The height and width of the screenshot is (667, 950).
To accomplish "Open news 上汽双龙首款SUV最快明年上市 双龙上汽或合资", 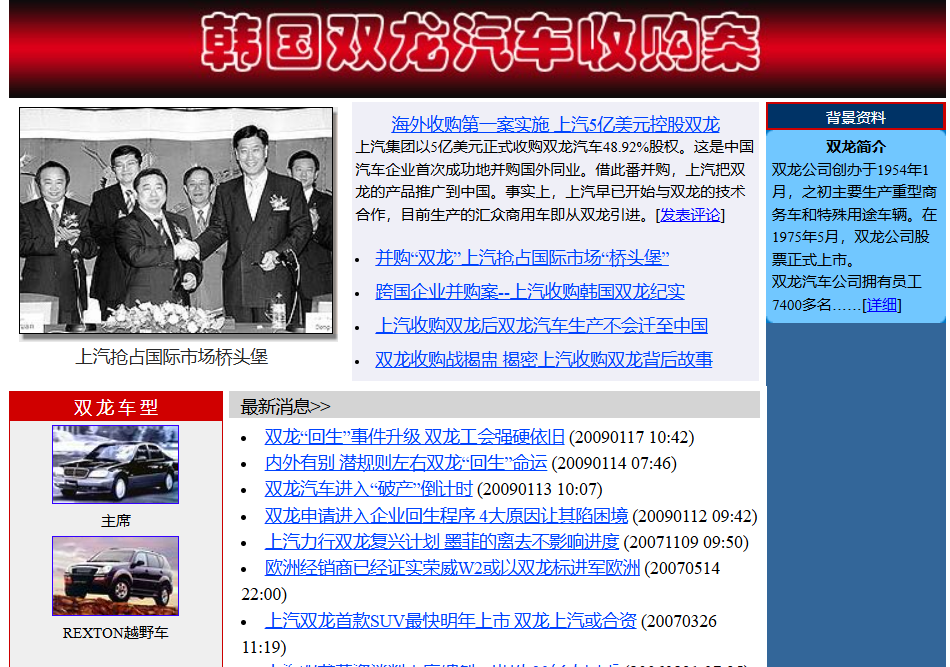I will point(451,621).
